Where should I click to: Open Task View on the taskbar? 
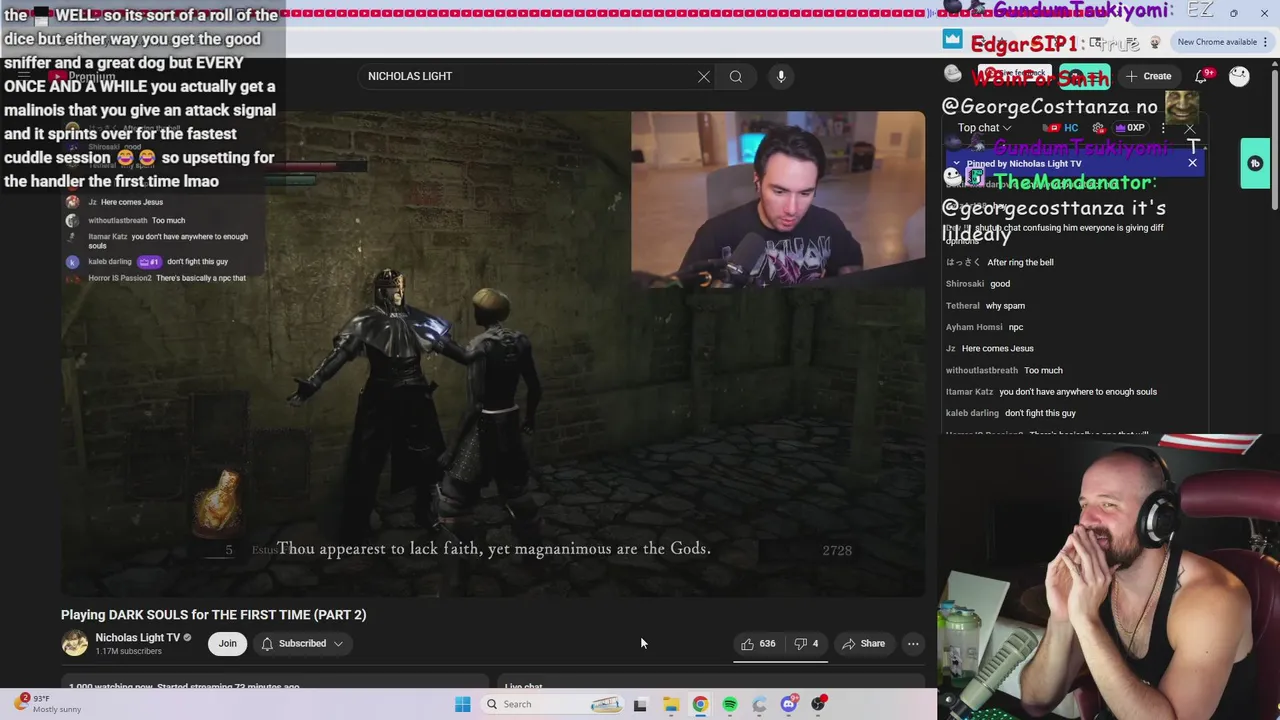(640, 704)
